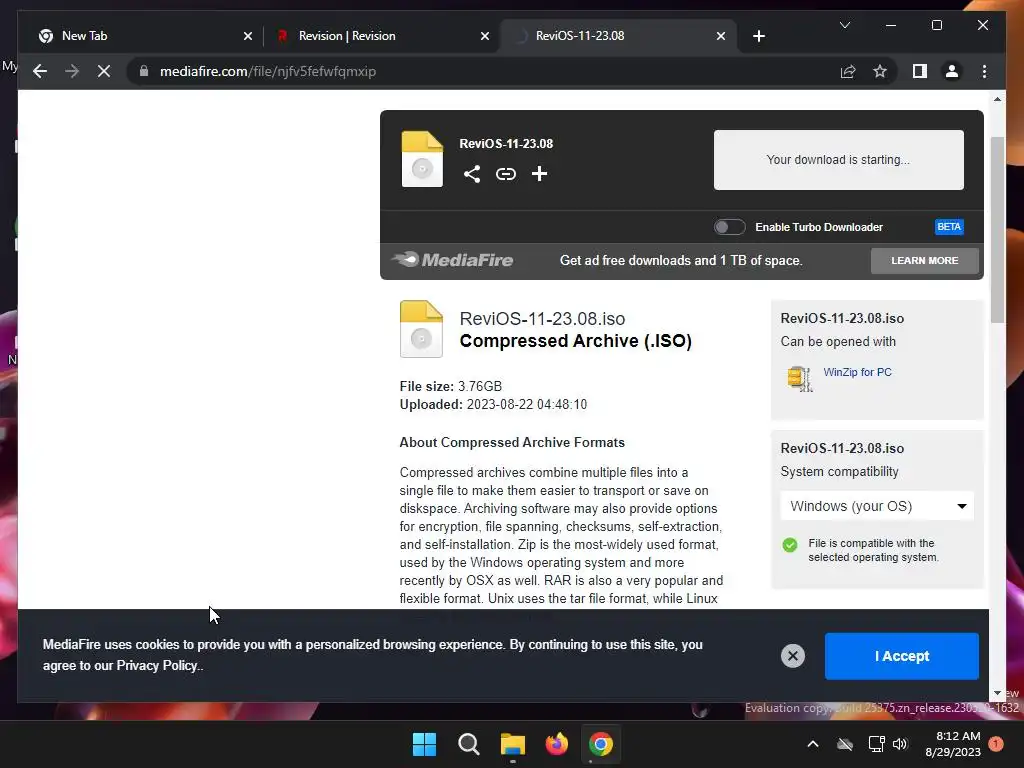Click the Uploaded 2023-08-22 04:48:10 text

tap(493, 404)
